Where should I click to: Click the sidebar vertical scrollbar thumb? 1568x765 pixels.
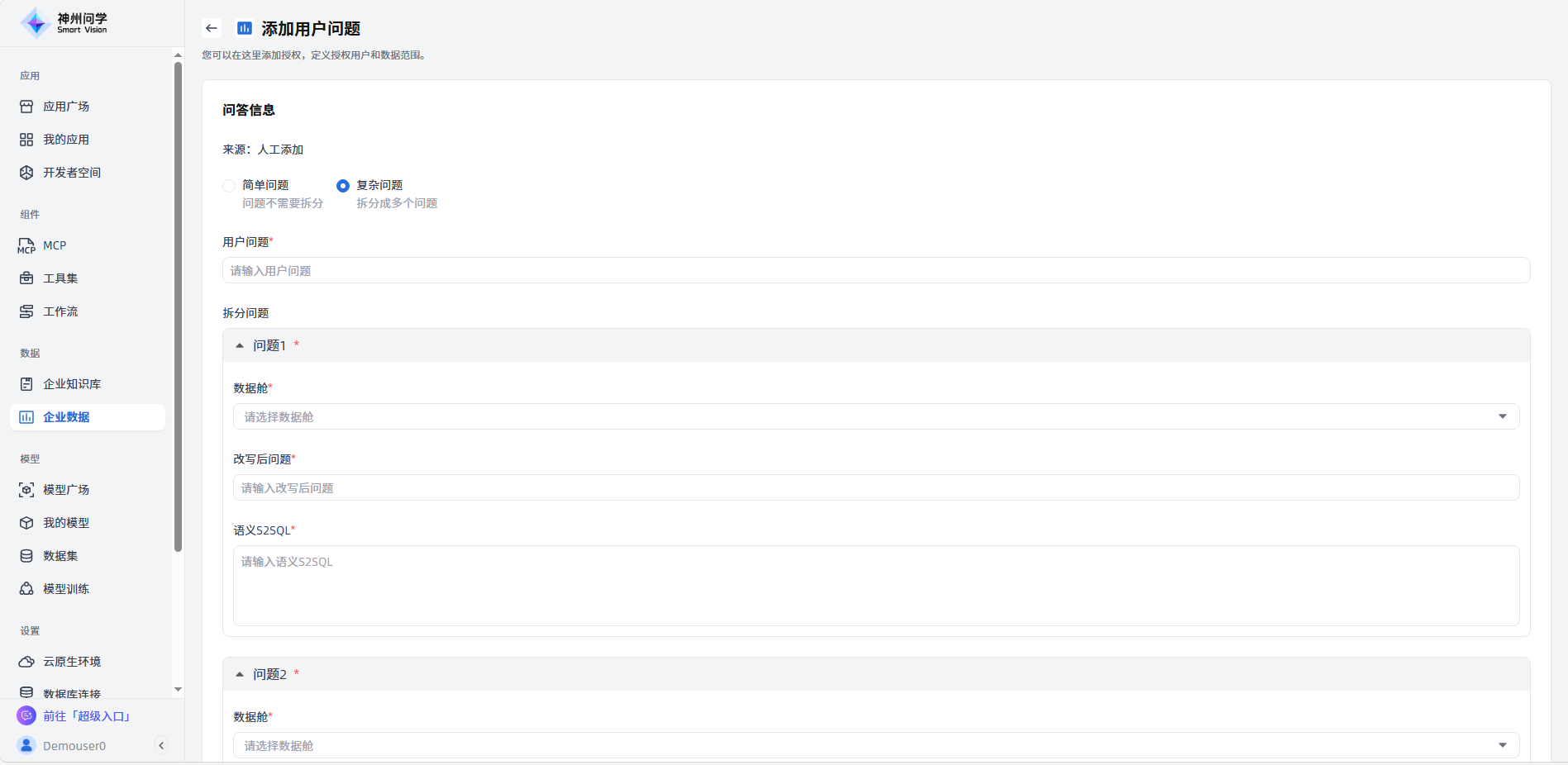pos(178,306)
